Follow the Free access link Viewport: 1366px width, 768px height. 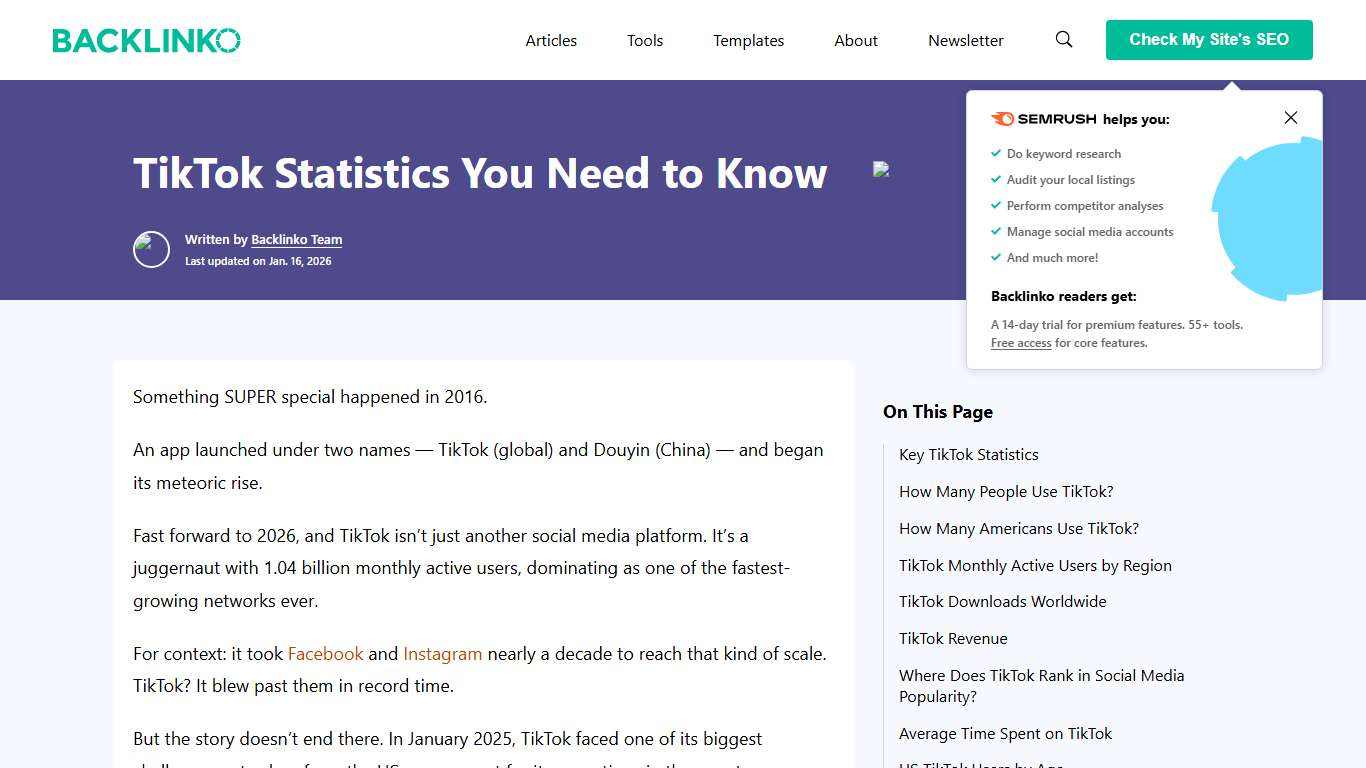pyautogui.click(x=1020, y=343)
